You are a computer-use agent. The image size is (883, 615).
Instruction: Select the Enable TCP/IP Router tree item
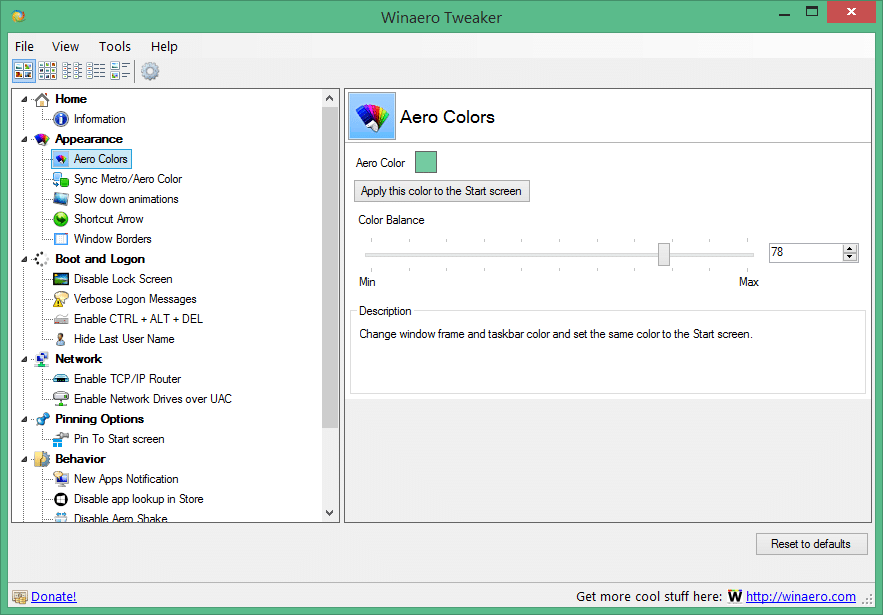tap(128, 379)
